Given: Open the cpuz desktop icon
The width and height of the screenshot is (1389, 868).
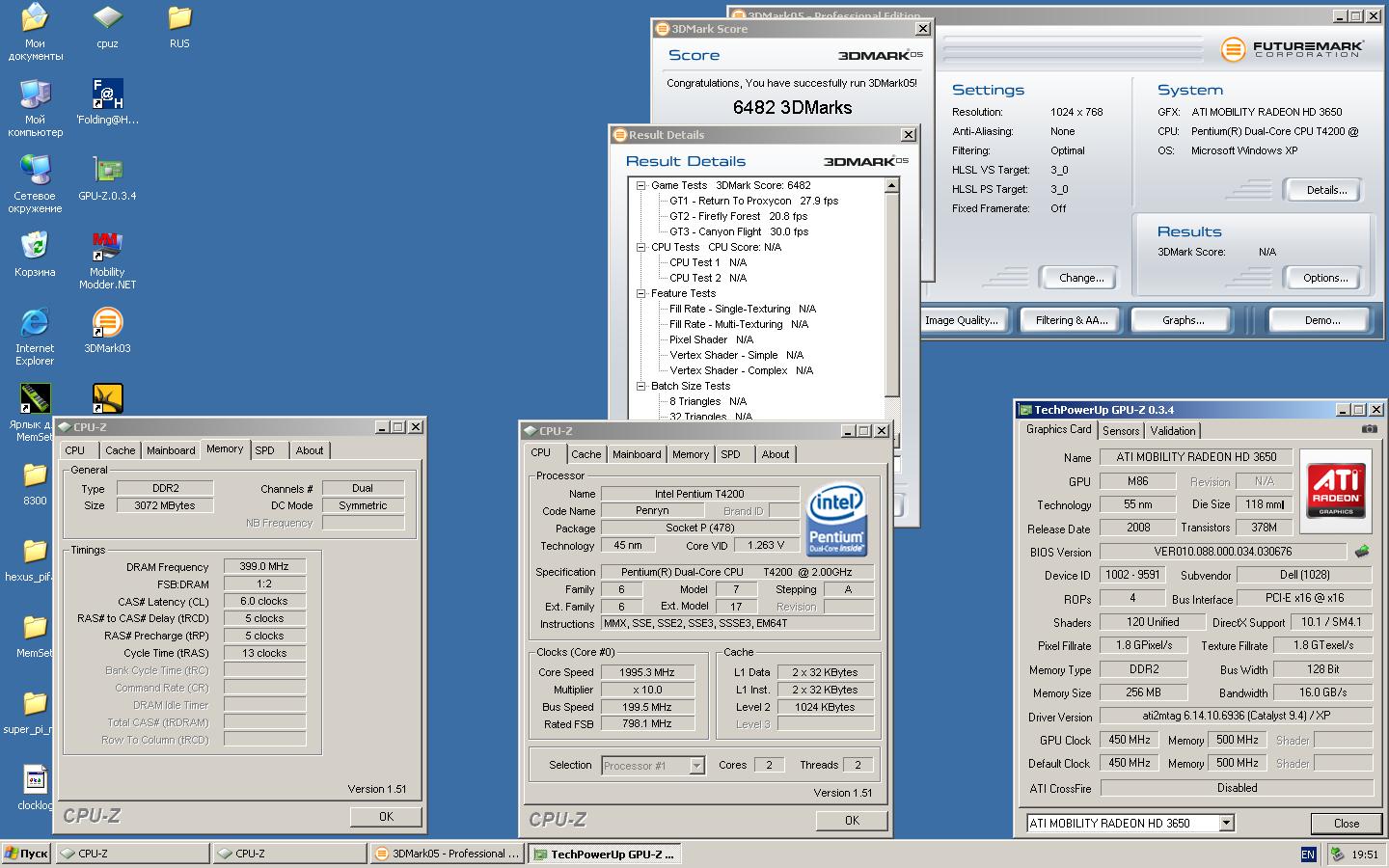Looking at the screenshot, I should click(x=107, y=27).
